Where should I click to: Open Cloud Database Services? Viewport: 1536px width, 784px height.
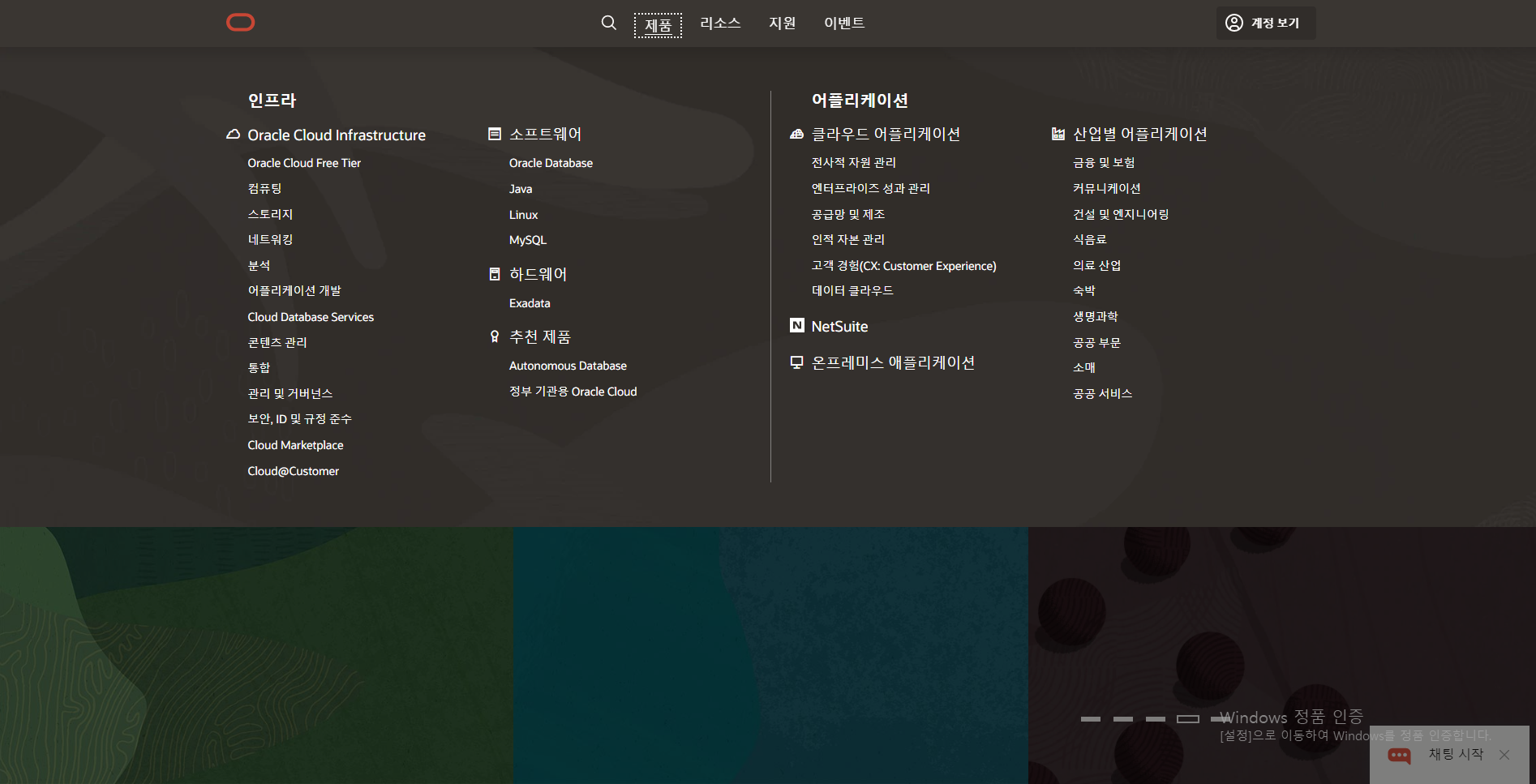[311, 317]
